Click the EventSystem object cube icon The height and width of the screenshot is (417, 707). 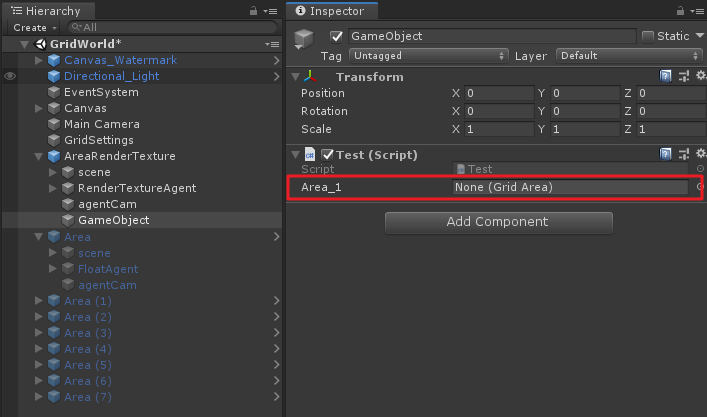pyautogui.click(x=54, y=92)
